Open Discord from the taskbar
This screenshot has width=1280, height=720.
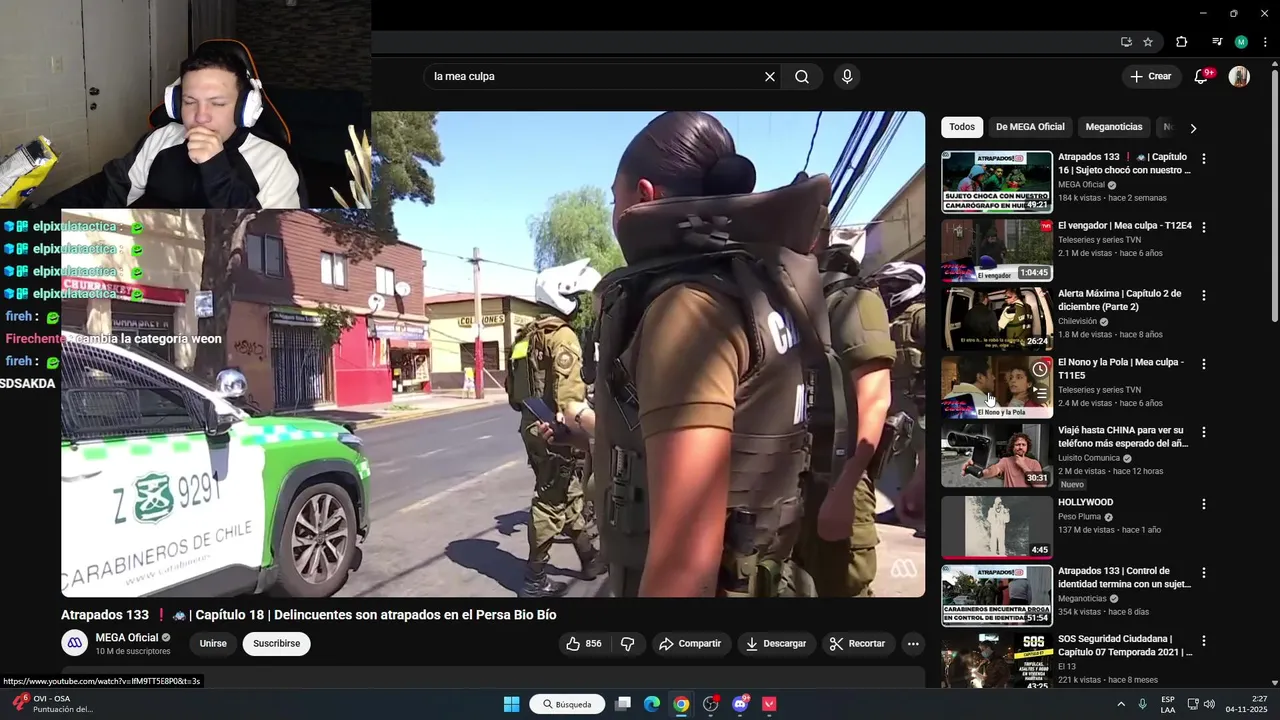point(740,704)
